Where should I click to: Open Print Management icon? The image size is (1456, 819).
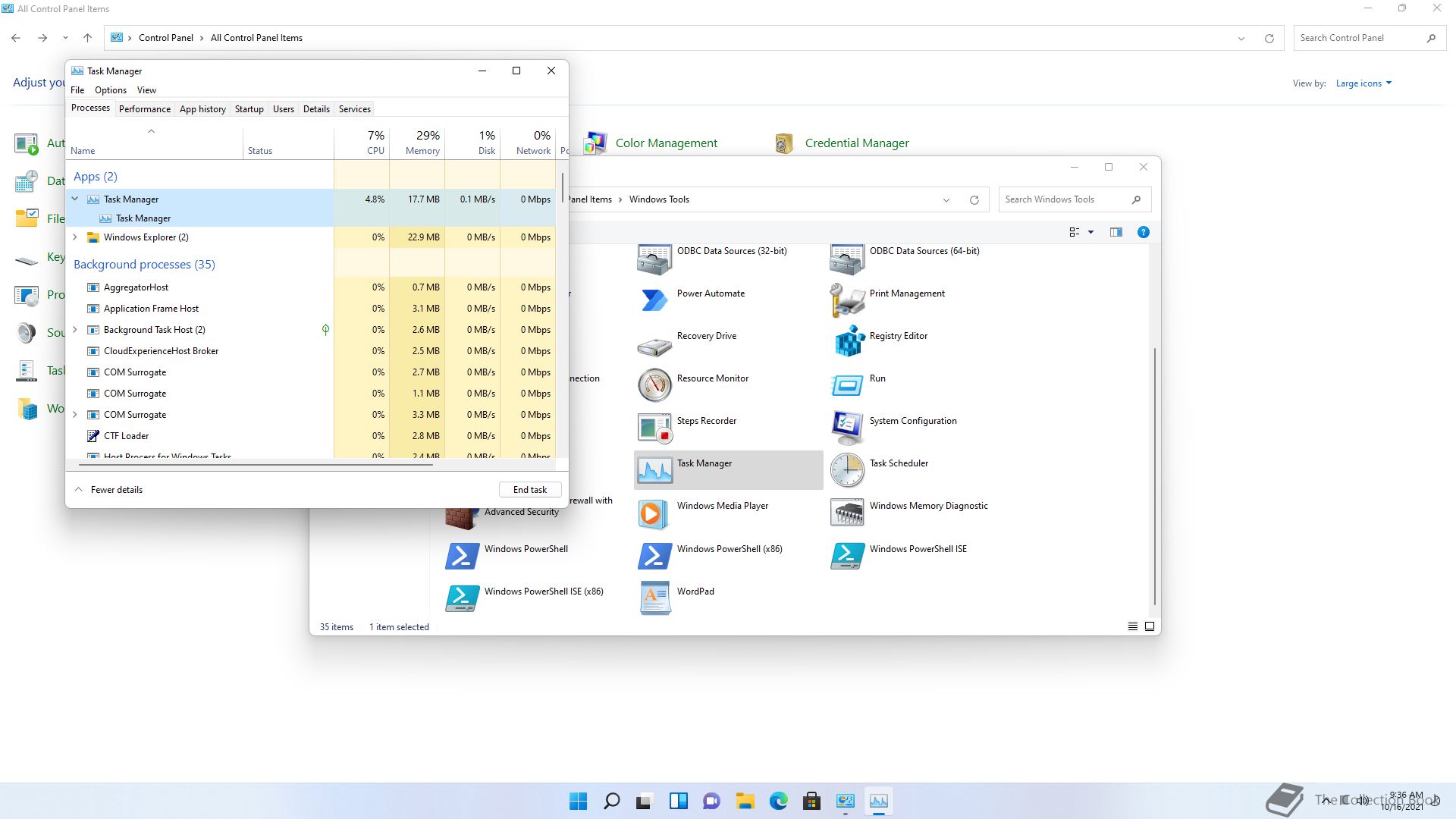846,300
